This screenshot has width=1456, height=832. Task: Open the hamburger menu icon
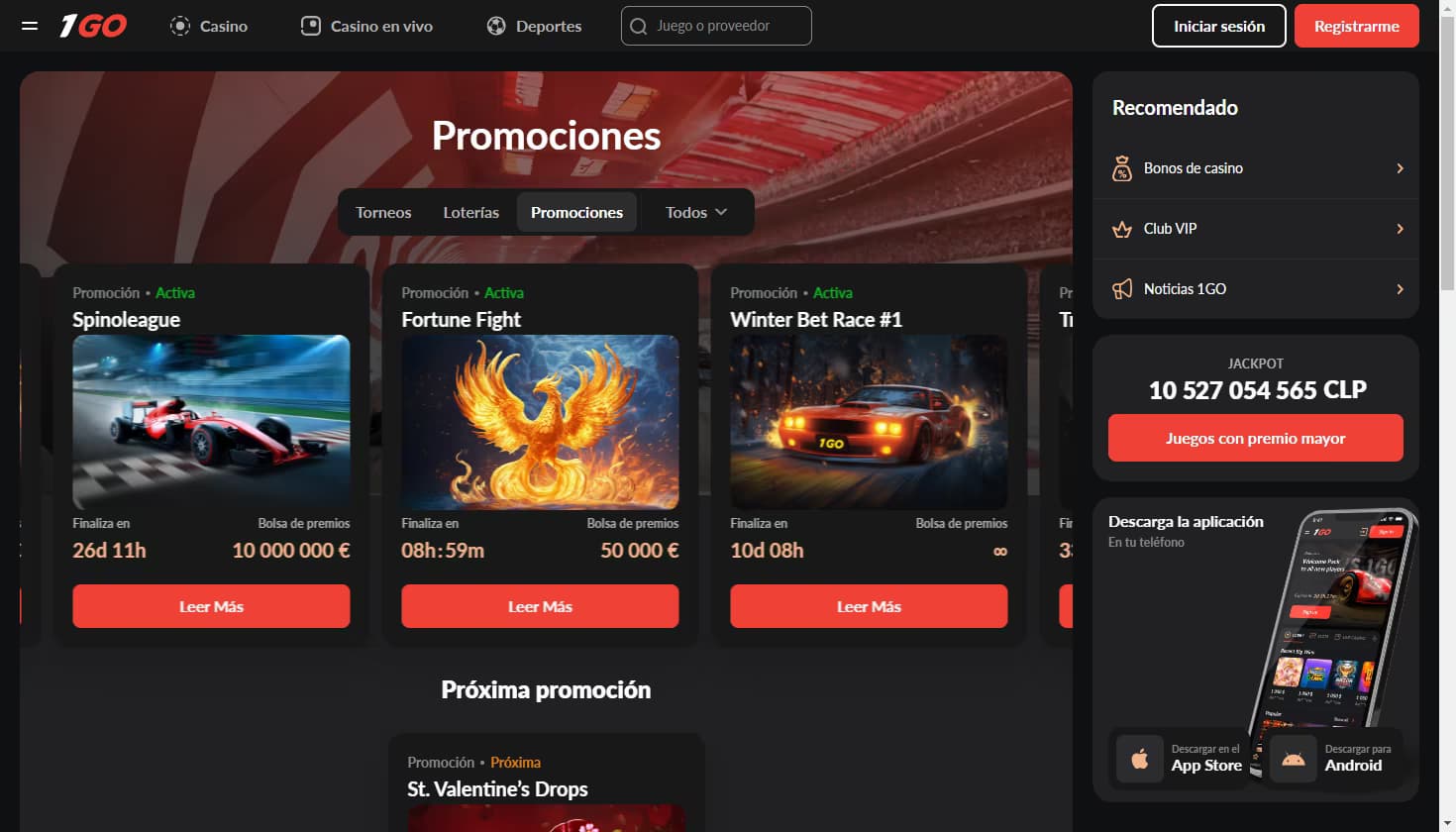pyautogui.click(x=30, y=26)
